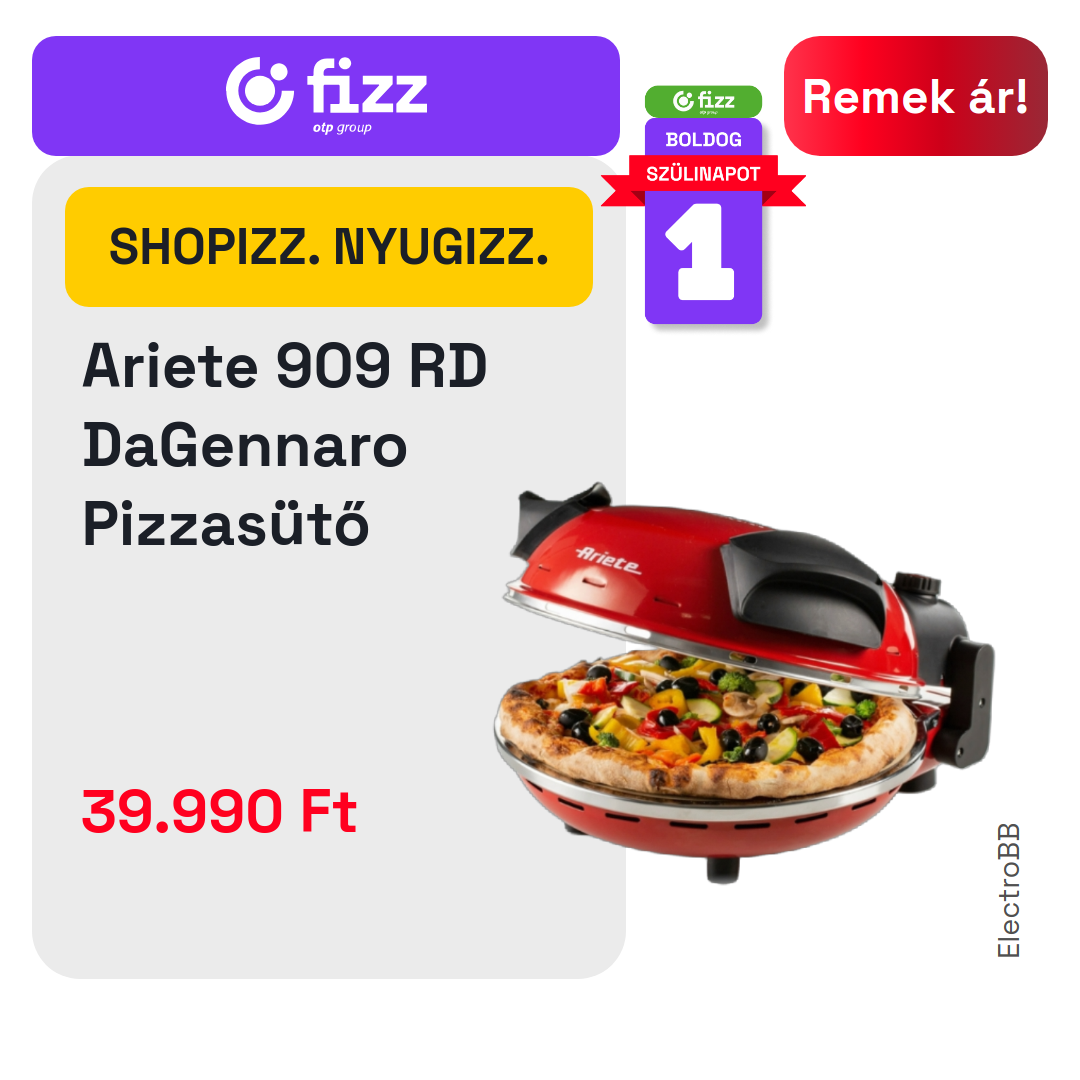Viewport: 1080px width, 1080px height.
Task: Click the ElectroBB vertical seller label
Action: pos(1008,890)
